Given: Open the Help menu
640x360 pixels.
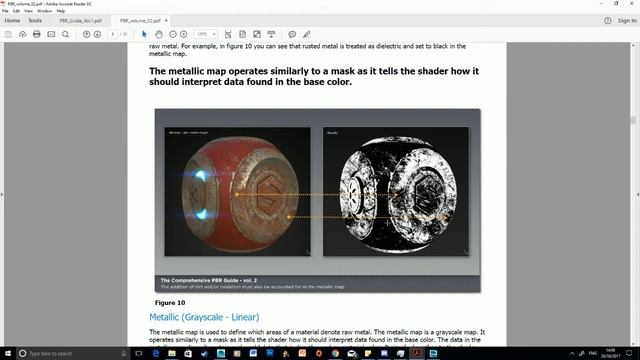Looking at the screenshot, I should (61, 11).
